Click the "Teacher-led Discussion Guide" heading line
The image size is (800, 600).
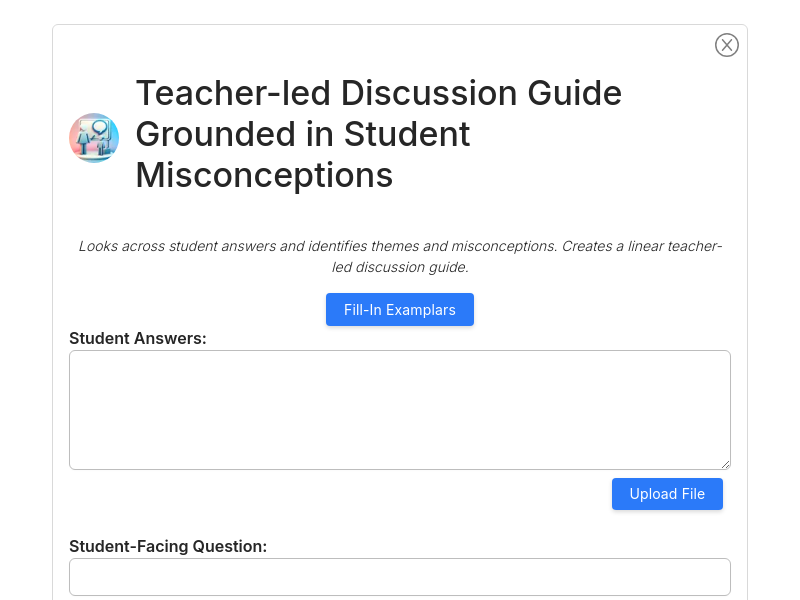379,93
